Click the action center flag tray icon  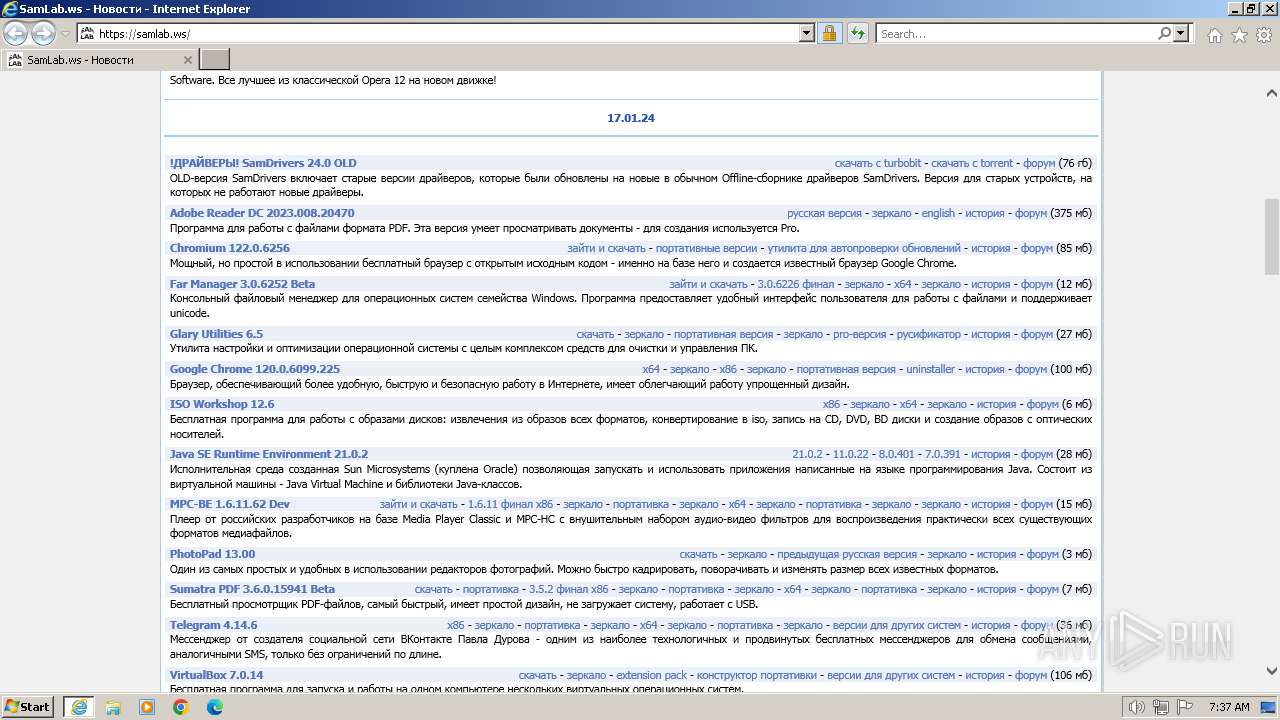pos(1185,707)
